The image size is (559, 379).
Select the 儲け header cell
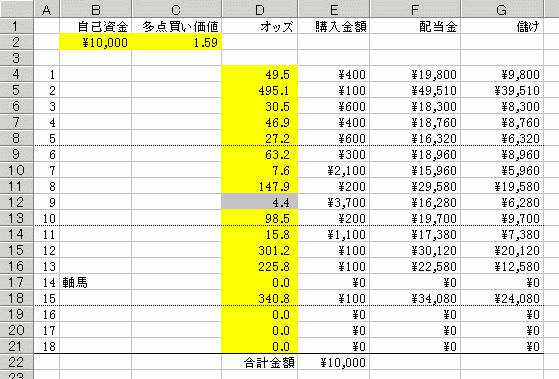point(502,26)
